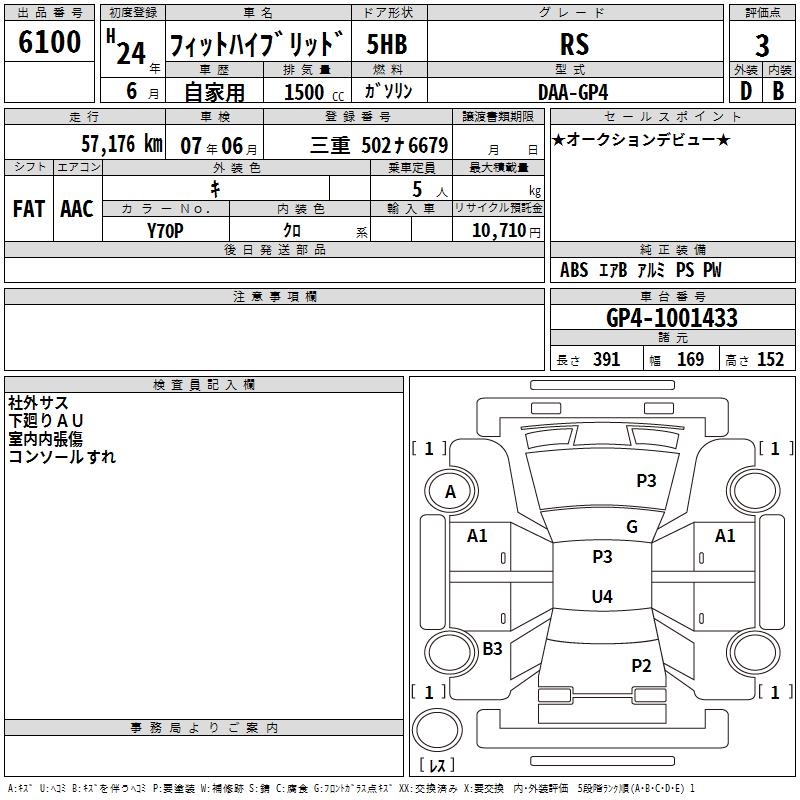800x800 pixels.
Task: Click the G mark on the windshield
Action: [632, 527]
